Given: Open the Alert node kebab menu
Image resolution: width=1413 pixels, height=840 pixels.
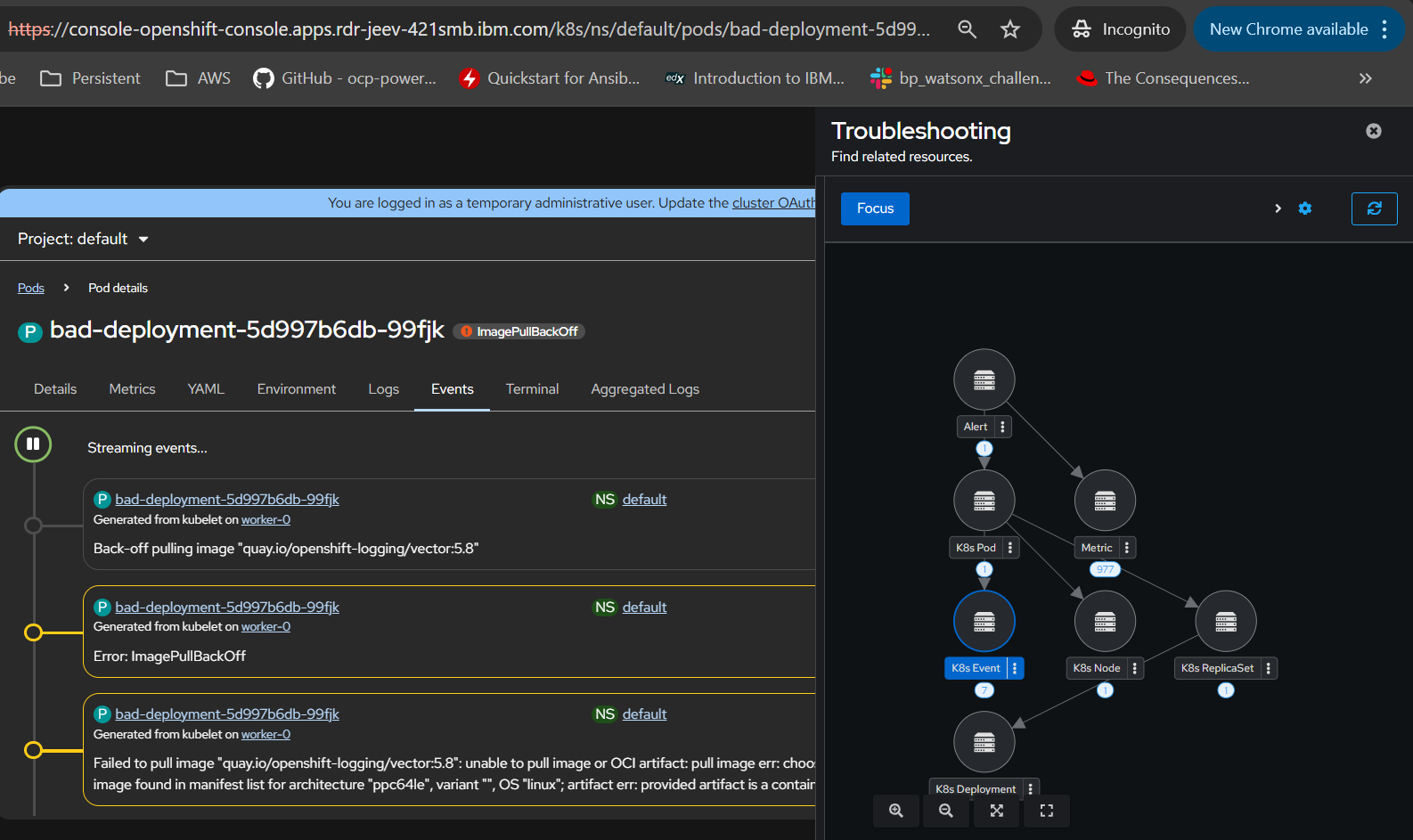Looking at the screenshot, I should [x=1002, y=427].
